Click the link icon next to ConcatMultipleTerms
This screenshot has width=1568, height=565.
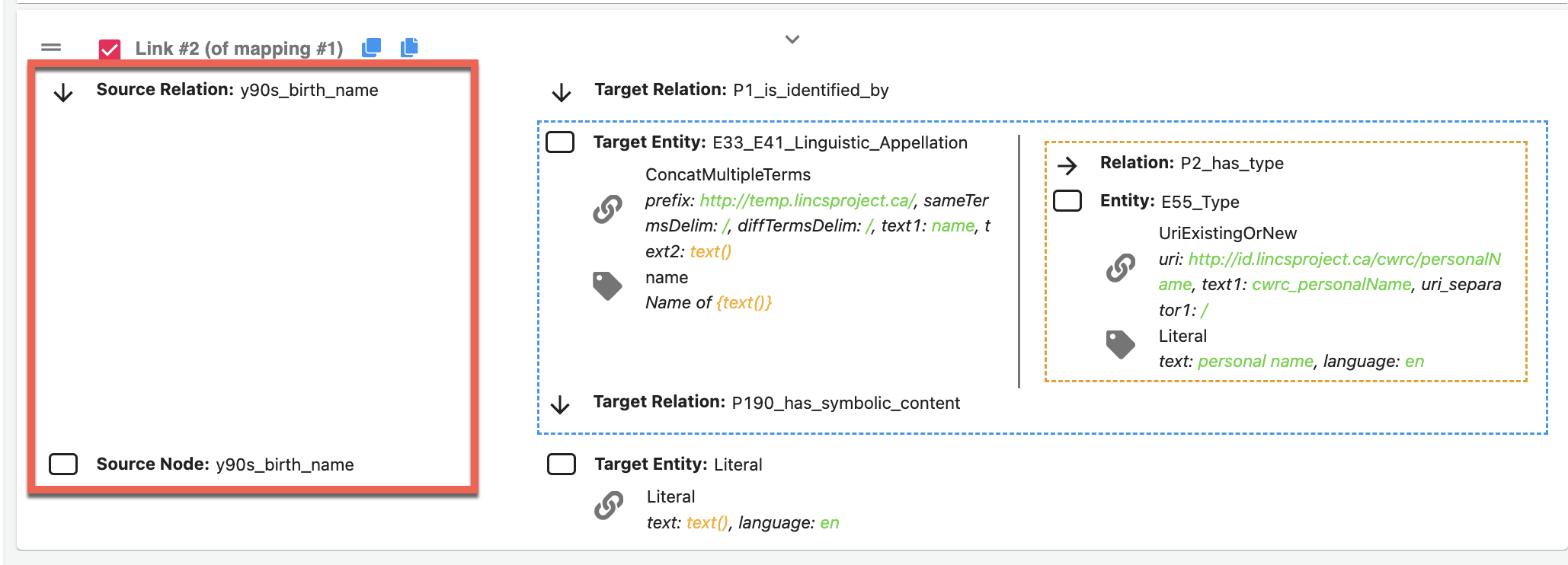(607, 209)
